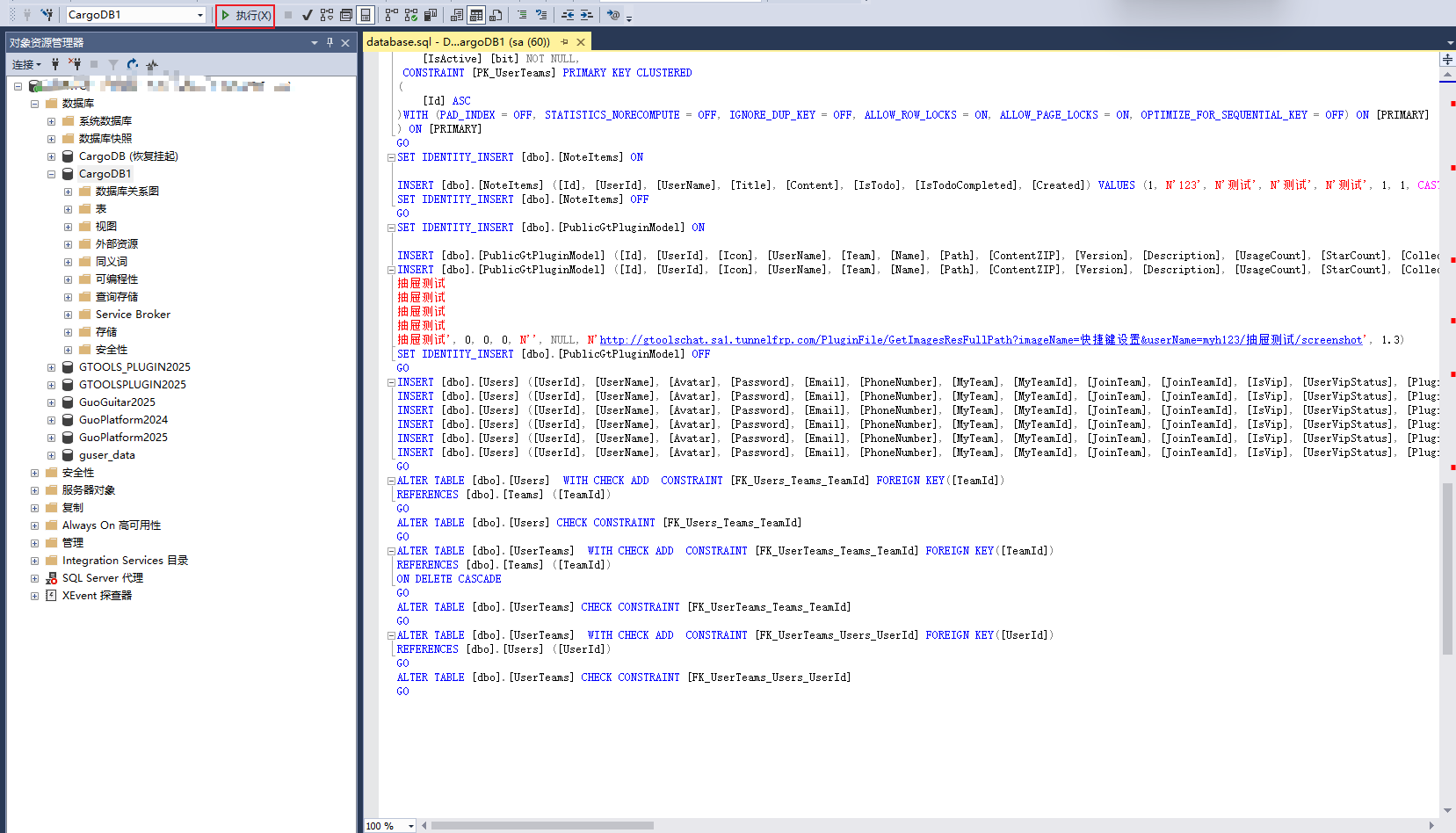Viewport: 1456px width, 833px height.
Task: Open the CargoDB1 database dropdown
Action: point(200,15)
